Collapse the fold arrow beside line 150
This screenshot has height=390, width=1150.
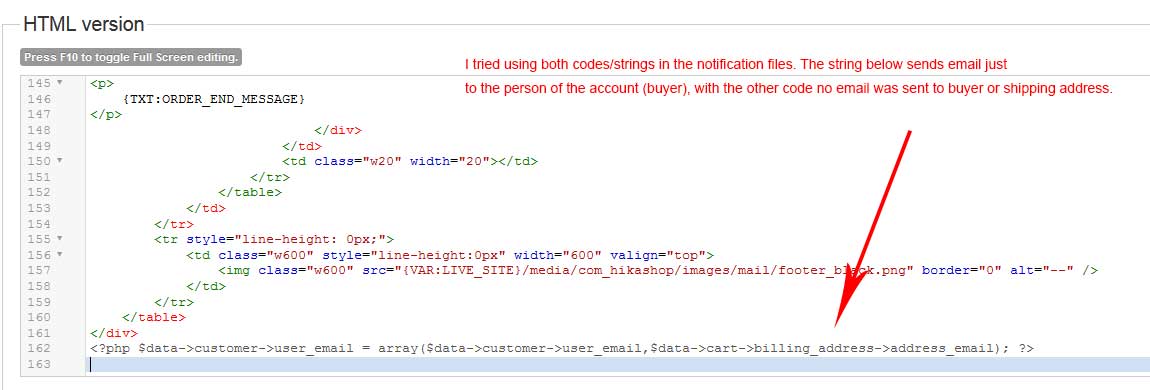60,161
